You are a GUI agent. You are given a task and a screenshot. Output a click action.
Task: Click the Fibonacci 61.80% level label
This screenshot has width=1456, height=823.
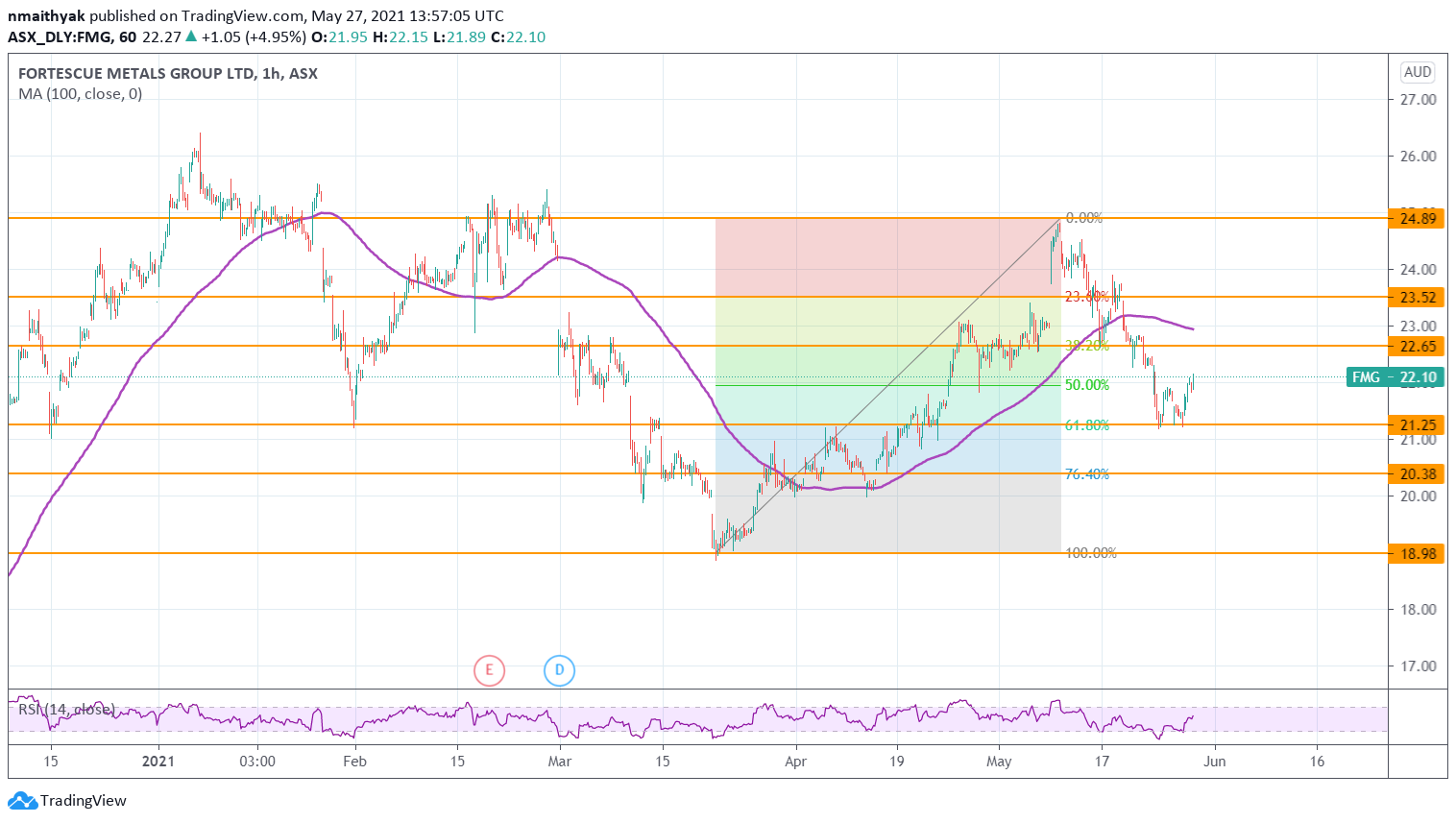click(x=1087, y=424)
